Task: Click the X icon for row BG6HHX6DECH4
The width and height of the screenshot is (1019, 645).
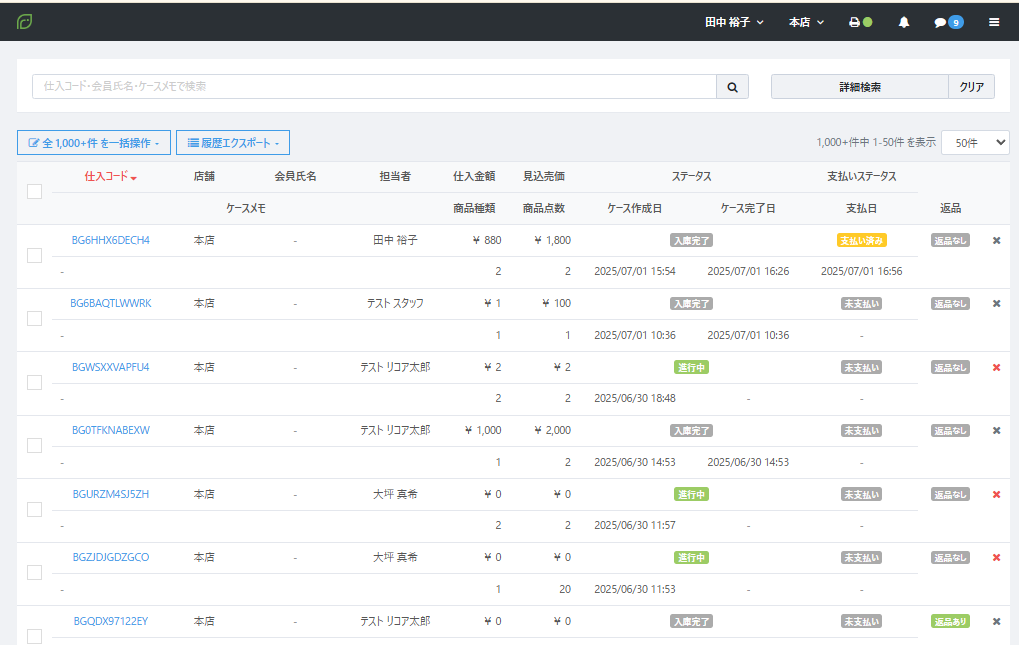Action: tap(996, 240)
